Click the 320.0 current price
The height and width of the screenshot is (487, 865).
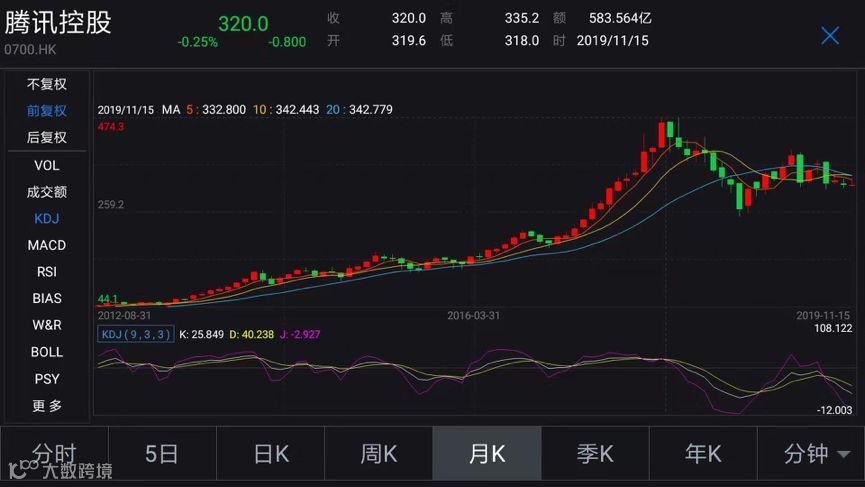243,24
